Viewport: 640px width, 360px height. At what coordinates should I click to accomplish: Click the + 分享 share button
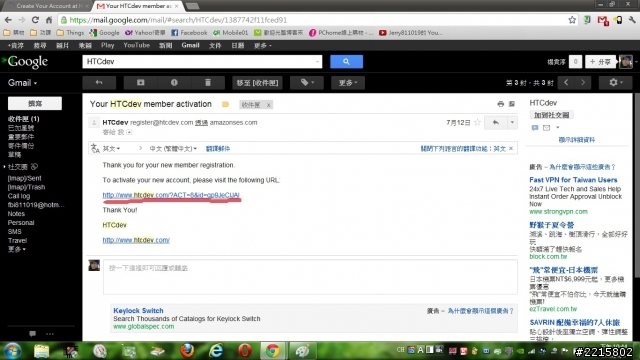coord(600,62)
